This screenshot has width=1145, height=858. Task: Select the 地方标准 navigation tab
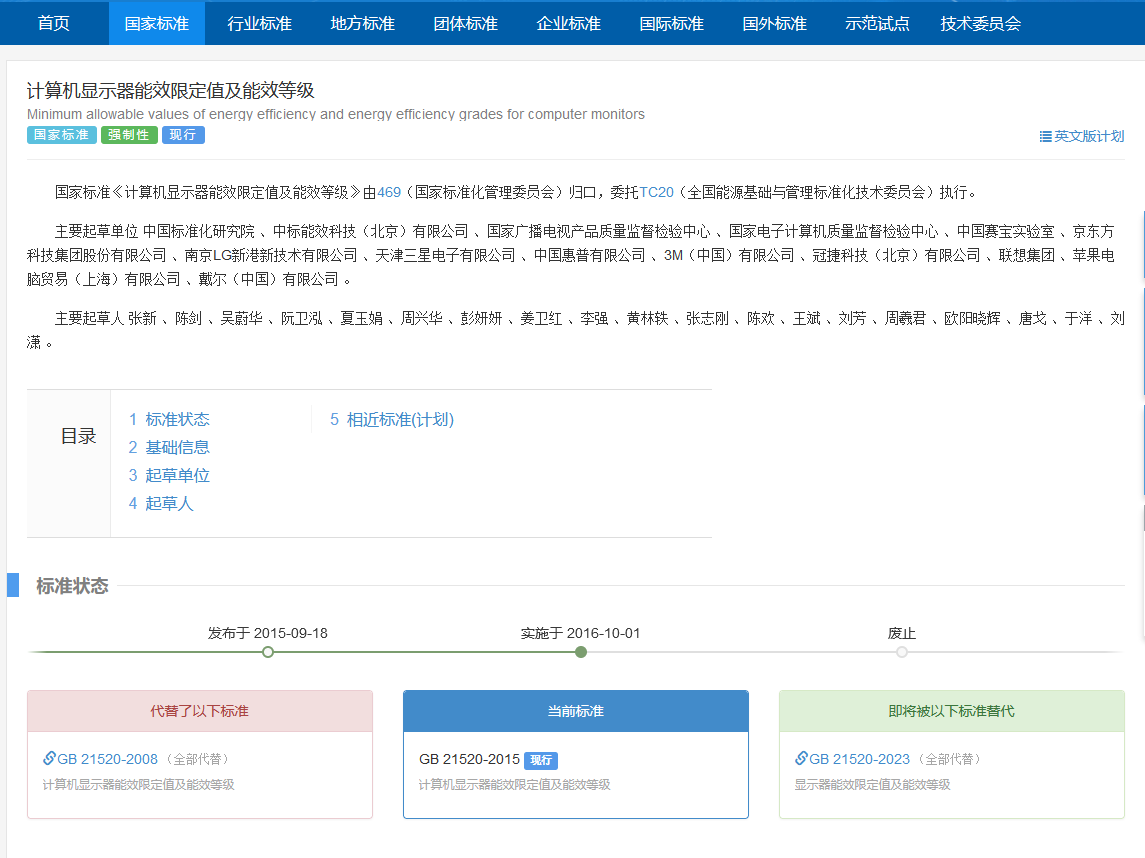[362, 23]
